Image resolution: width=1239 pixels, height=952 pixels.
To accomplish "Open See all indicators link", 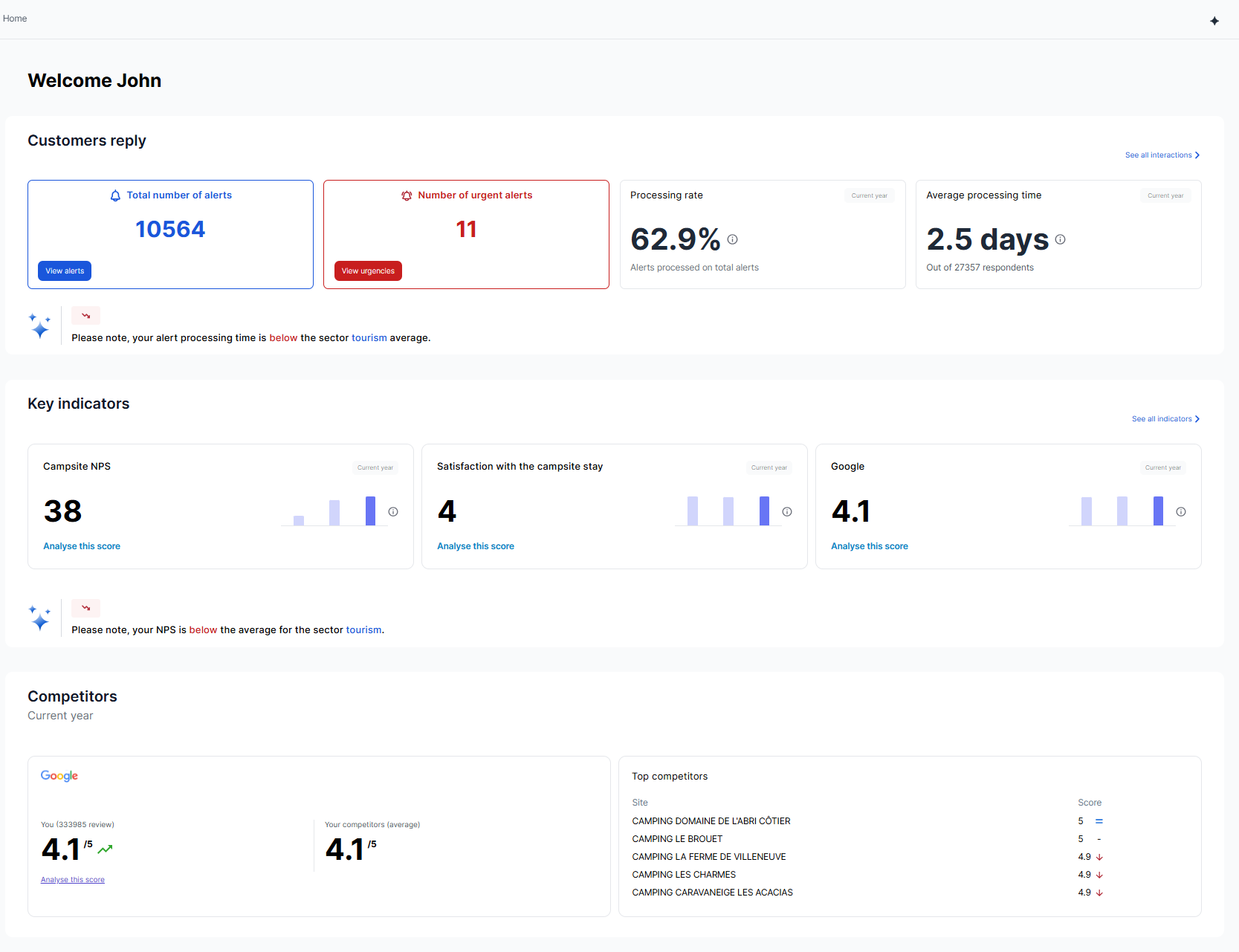I will tap(1165, 419).
